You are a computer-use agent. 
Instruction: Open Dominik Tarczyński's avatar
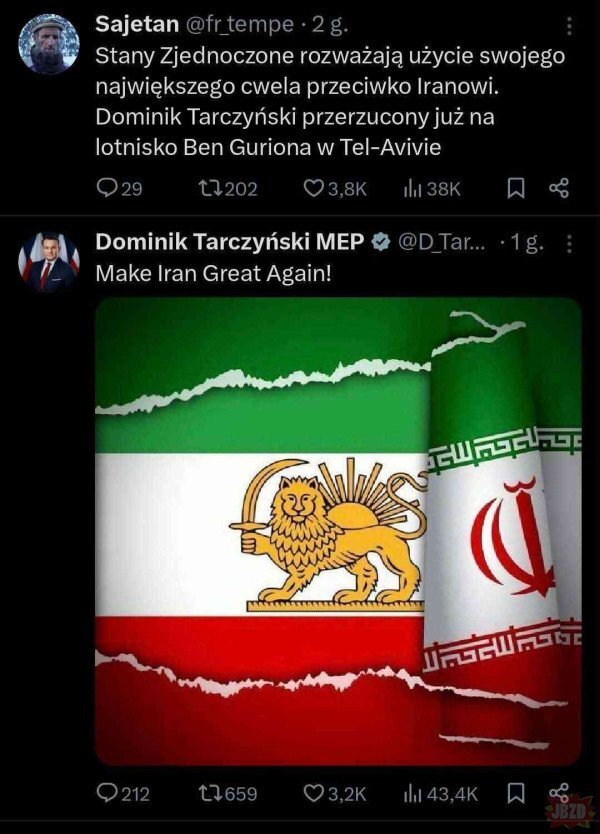[48, 262]
